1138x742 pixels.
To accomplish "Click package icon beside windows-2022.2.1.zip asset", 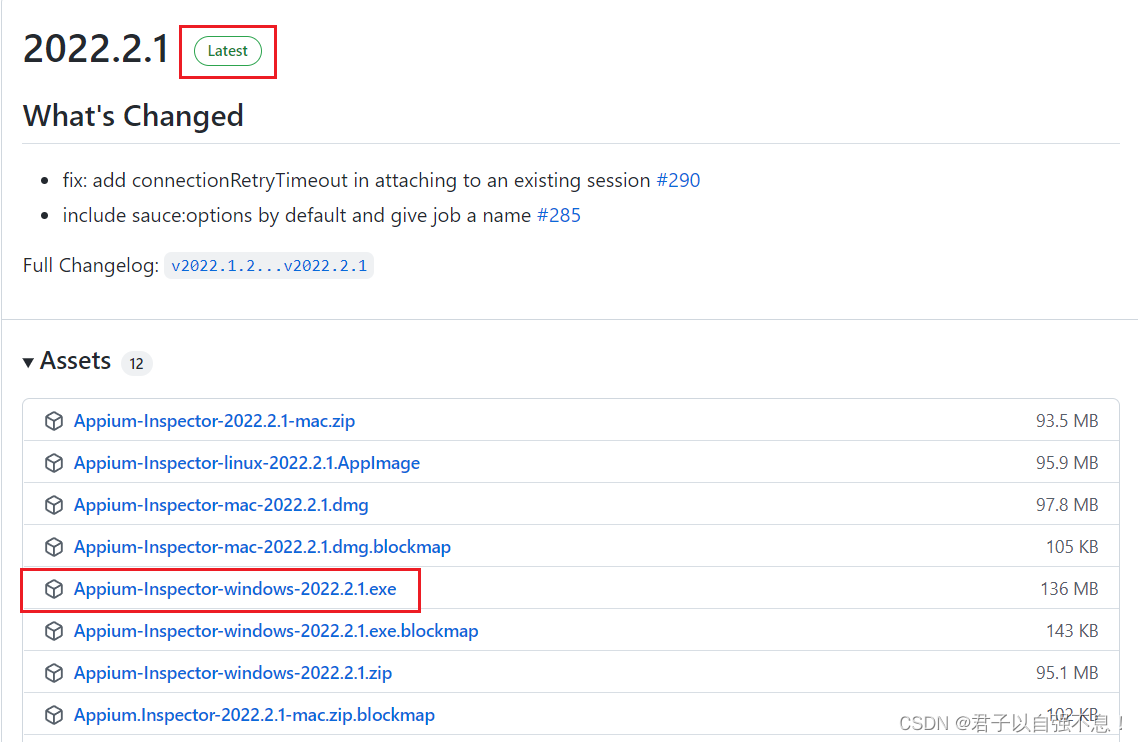I will pos(54,673).
